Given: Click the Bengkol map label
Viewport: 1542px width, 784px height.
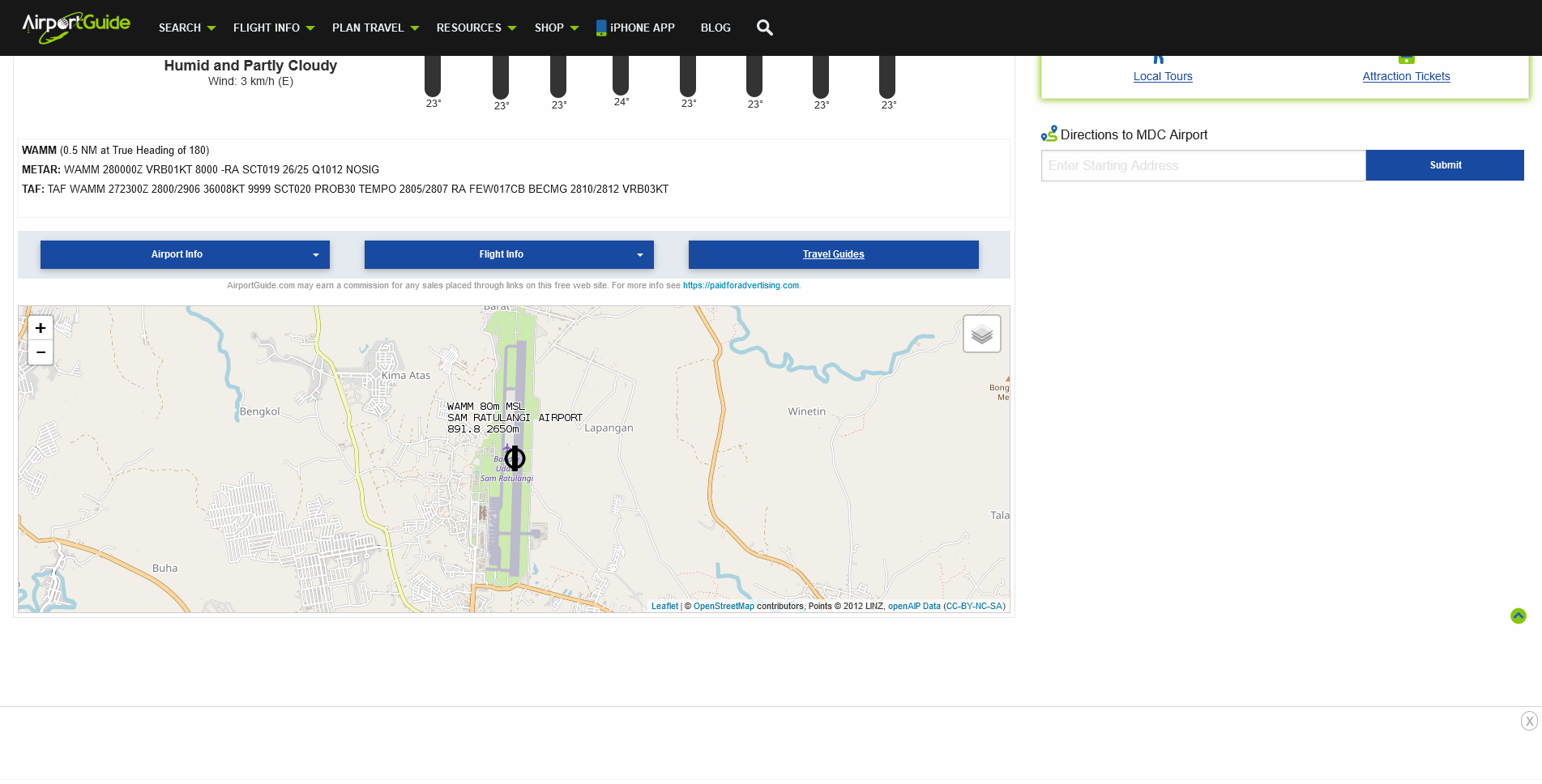Looking at the screenshot, I should tap(259, 411).
